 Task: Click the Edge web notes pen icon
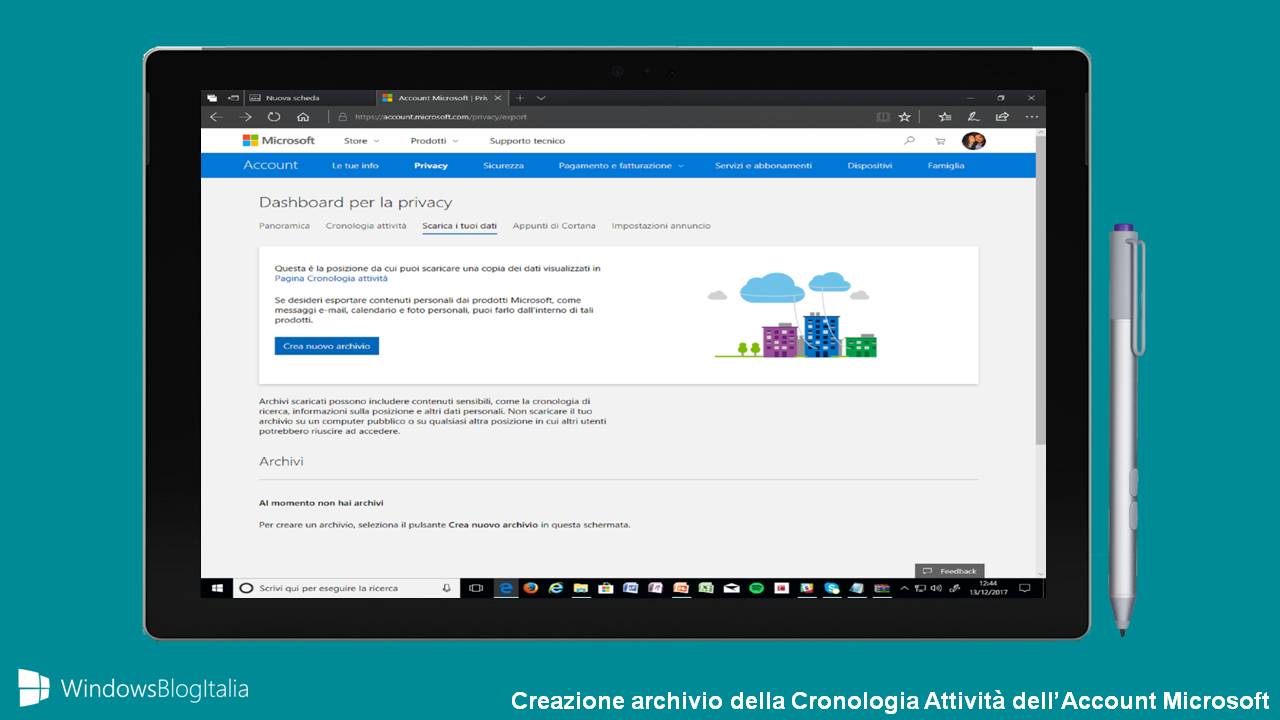tap(973, 116)
